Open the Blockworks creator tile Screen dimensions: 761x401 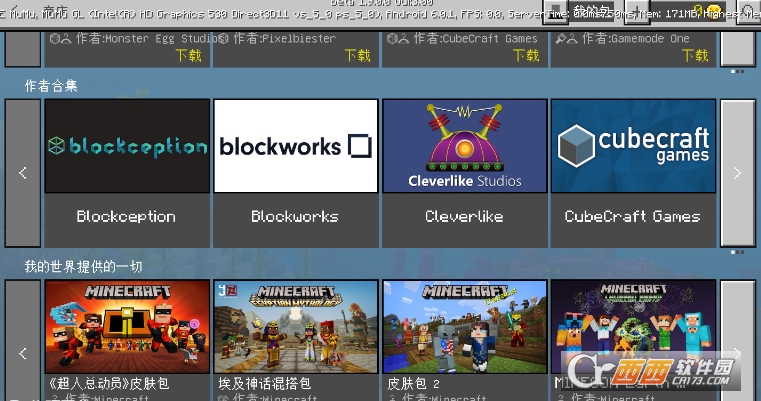pos(296,146)
